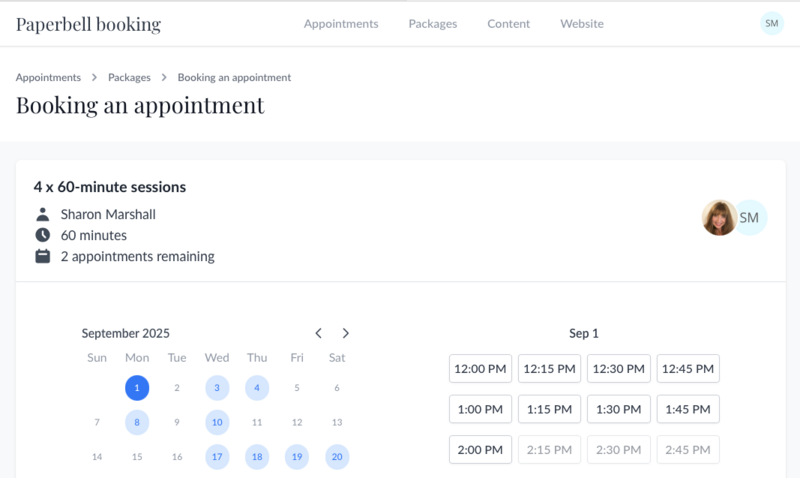The width and height of the screenshot is (800, 478).
Task: Click the Paperbell booking logo
Action: (88, 24)
